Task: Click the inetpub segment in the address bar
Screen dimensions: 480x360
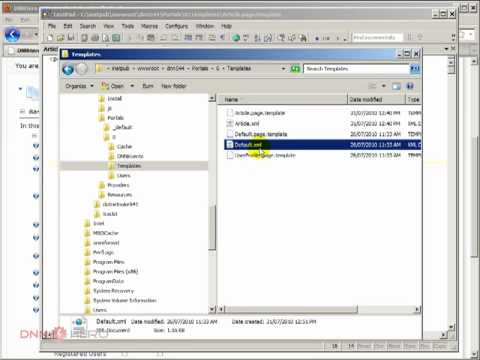Action: [x=120, y=68]
